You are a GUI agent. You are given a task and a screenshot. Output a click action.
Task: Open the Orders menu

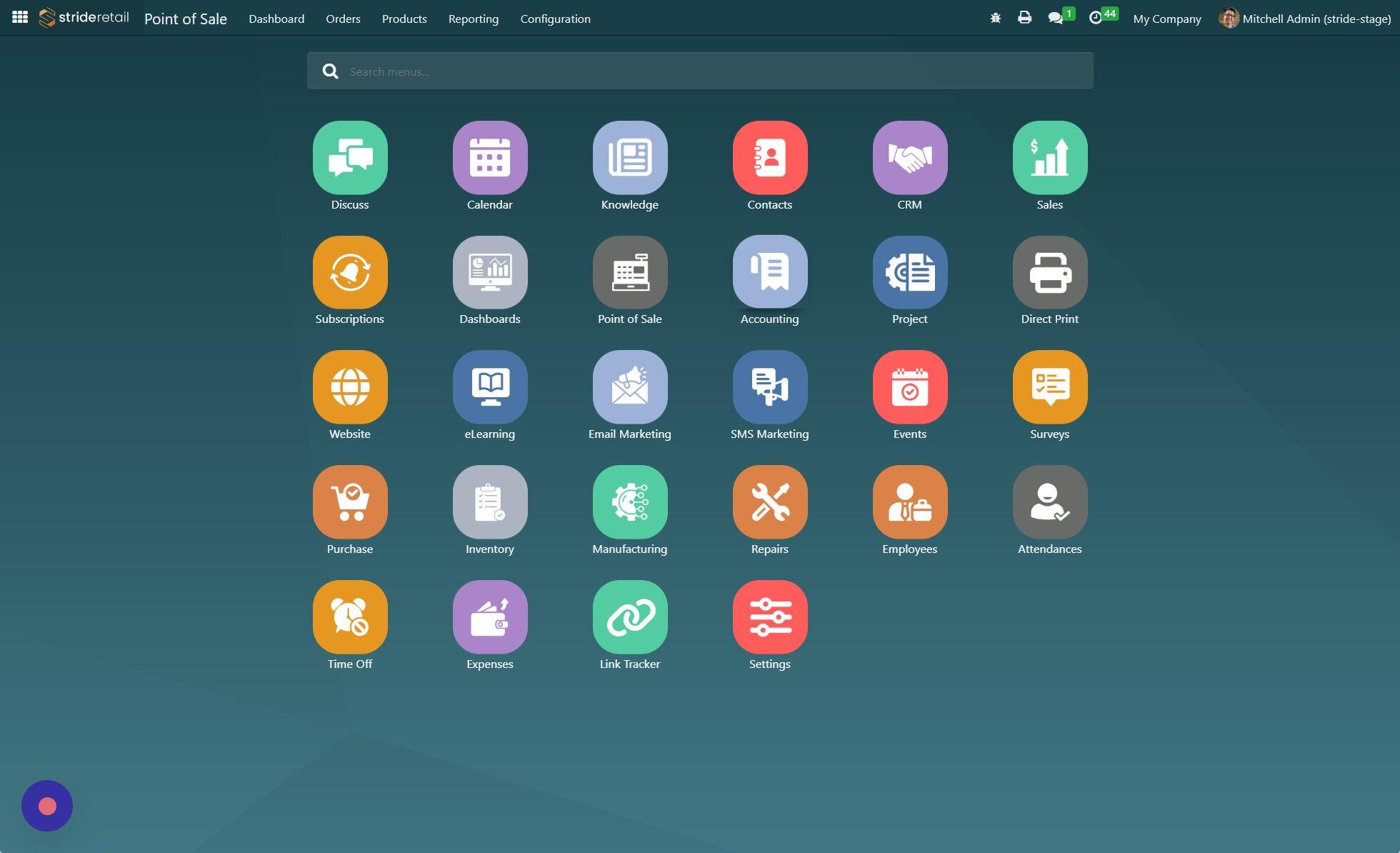(343, 19)
